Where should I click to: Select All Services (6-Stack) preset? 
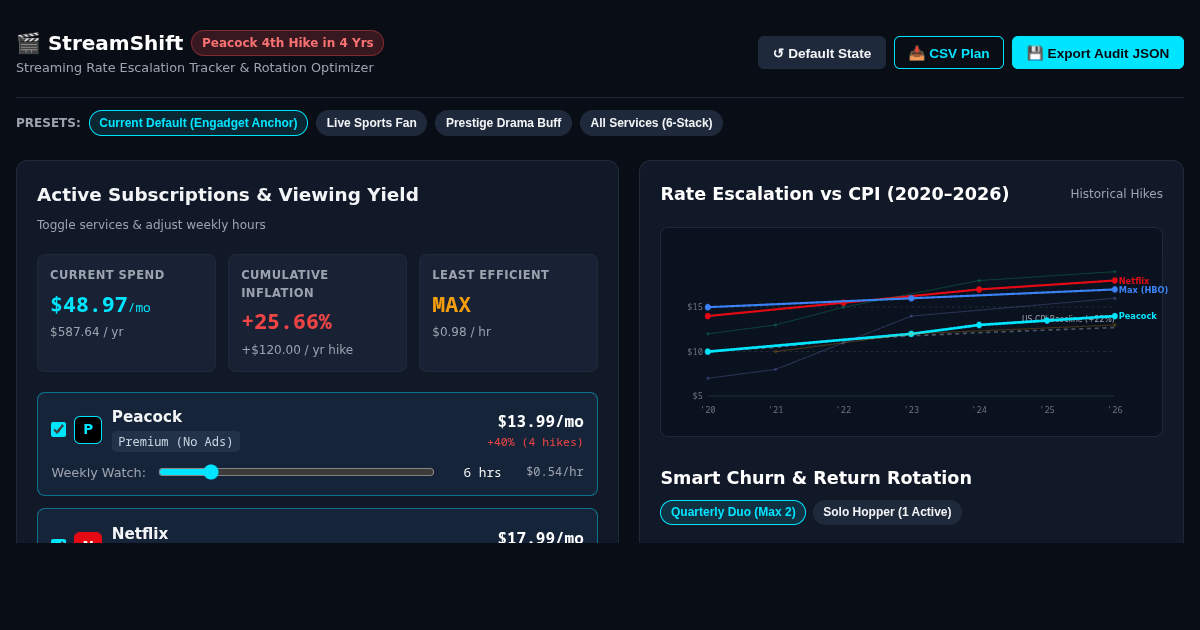coord(651,123)
